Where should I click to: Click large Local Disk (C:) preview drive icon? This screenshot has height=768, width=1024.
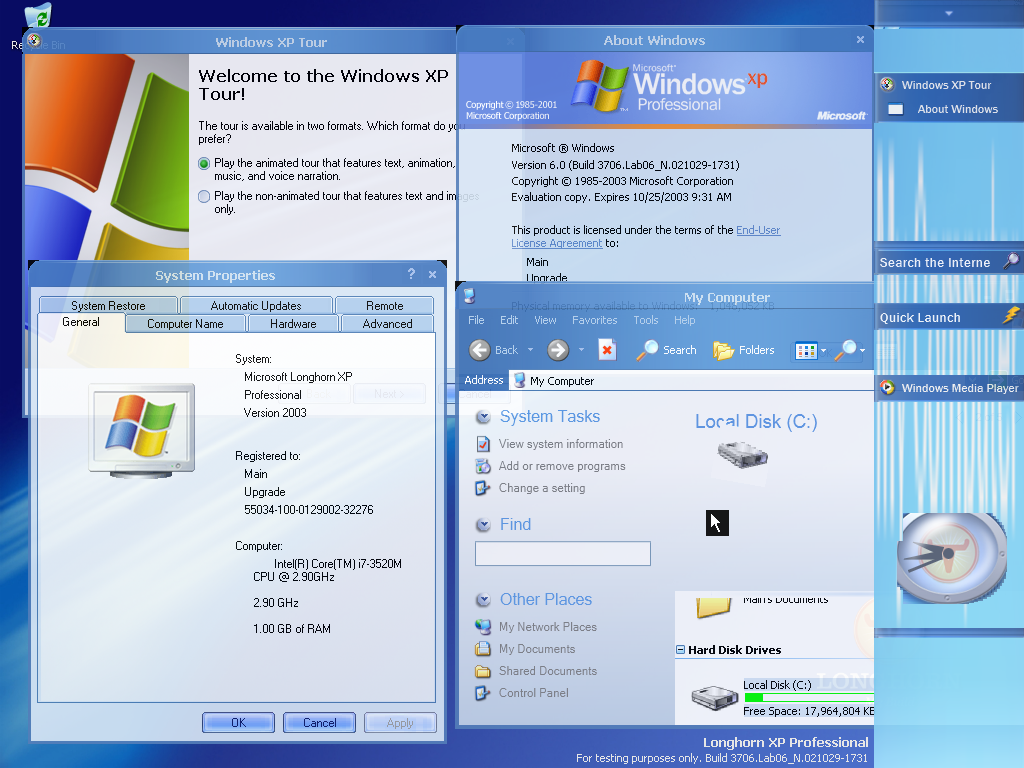click(x=743, y=455)
